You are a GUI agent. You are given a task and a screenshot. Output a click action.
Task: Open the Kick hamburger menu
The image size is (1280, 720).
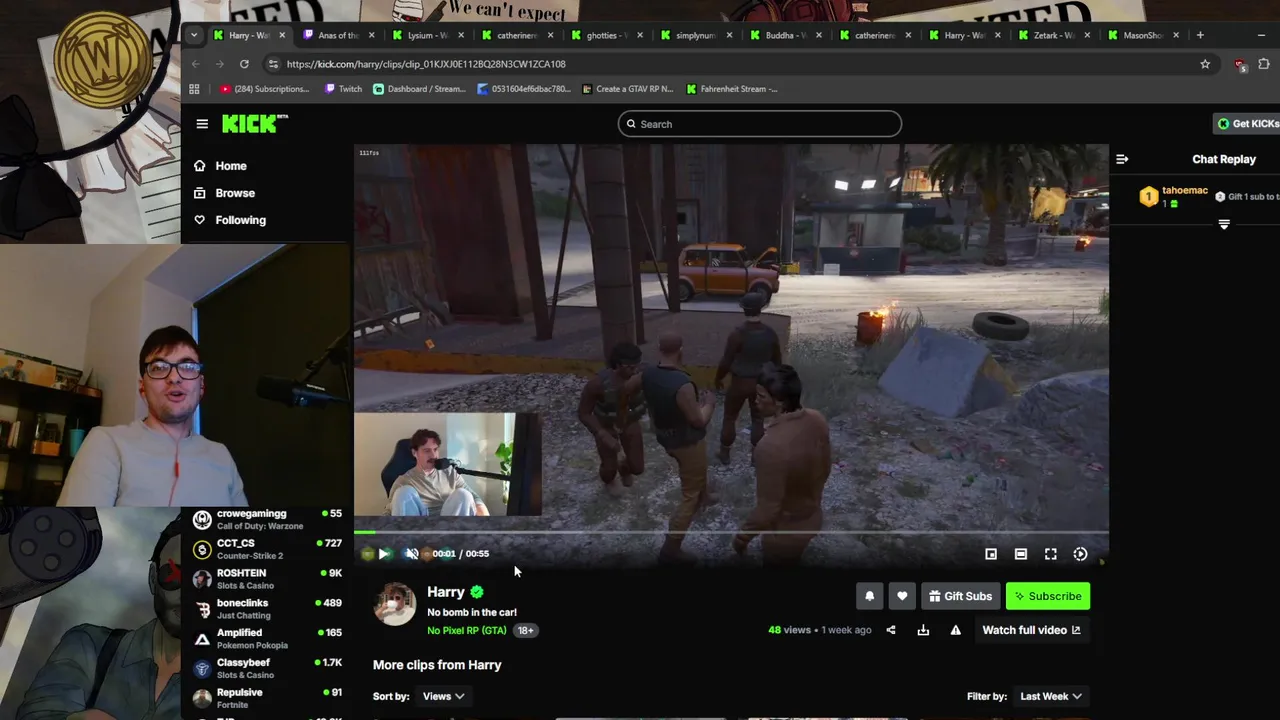click(x=202, y=124)
